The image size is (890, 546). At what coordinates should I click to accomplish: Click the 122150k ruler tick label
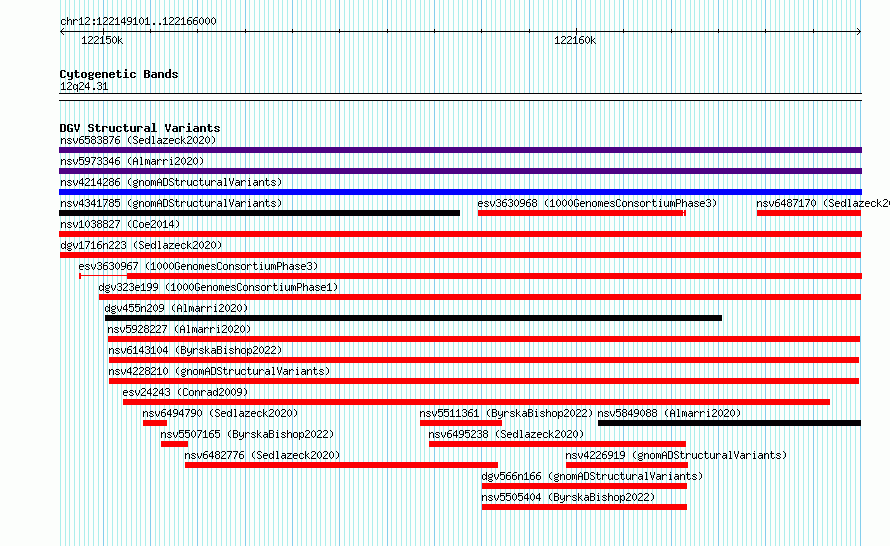coord(102,40)
